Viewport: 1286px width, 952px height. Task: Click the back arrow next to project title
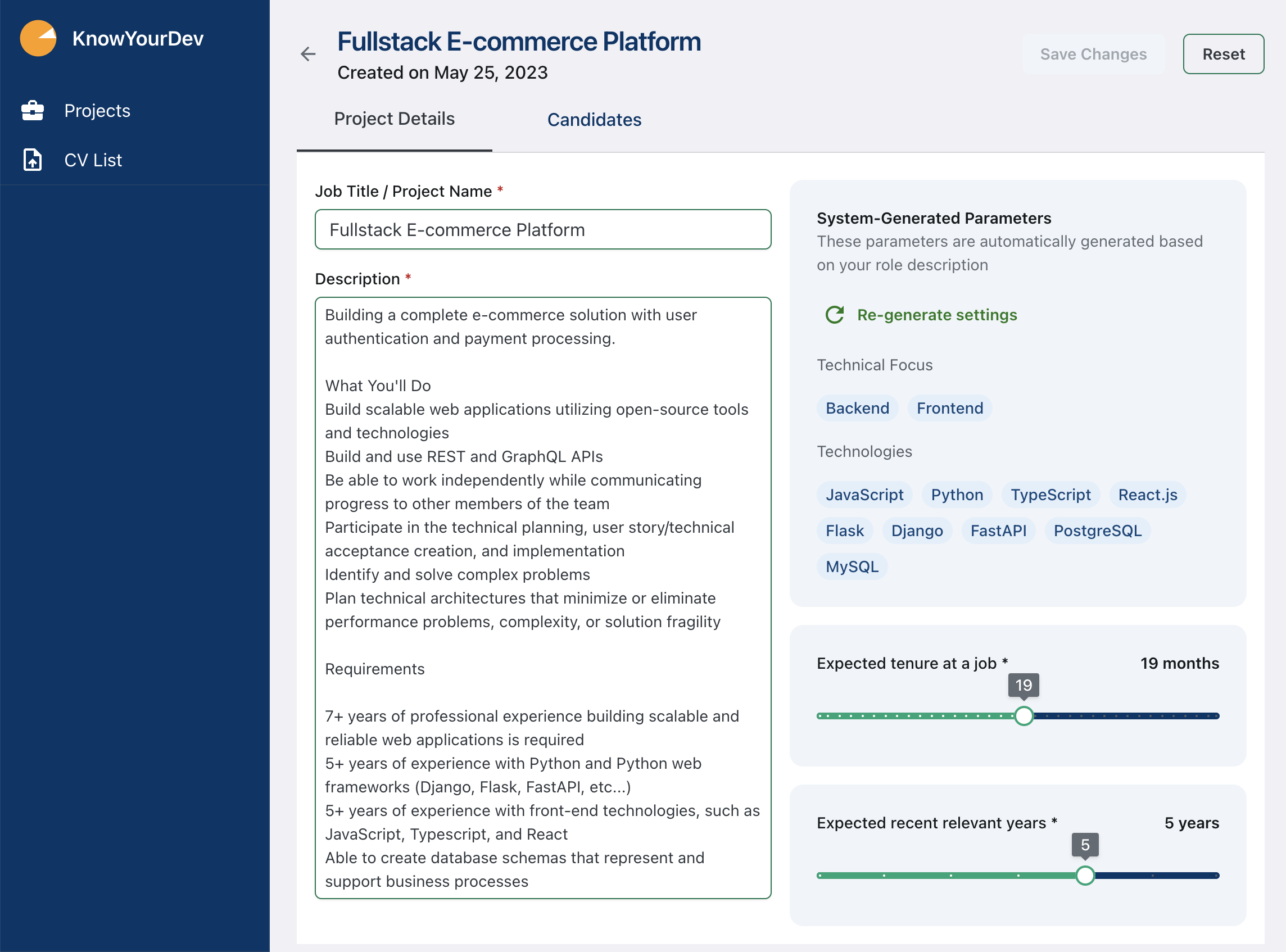(309, 54)
